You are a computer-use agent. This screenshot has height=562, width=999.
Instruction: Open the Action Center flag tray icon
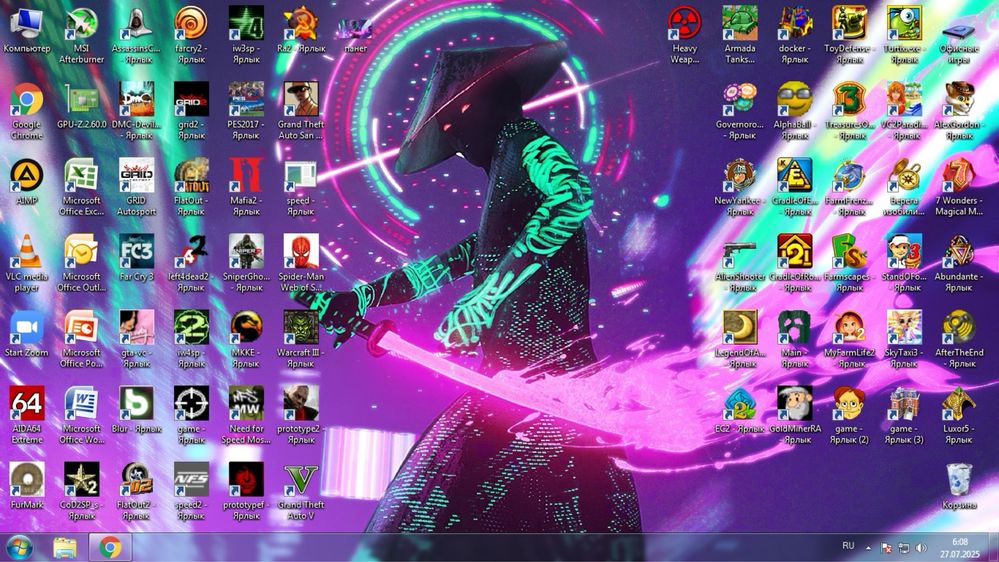click(x=886, y=547)
